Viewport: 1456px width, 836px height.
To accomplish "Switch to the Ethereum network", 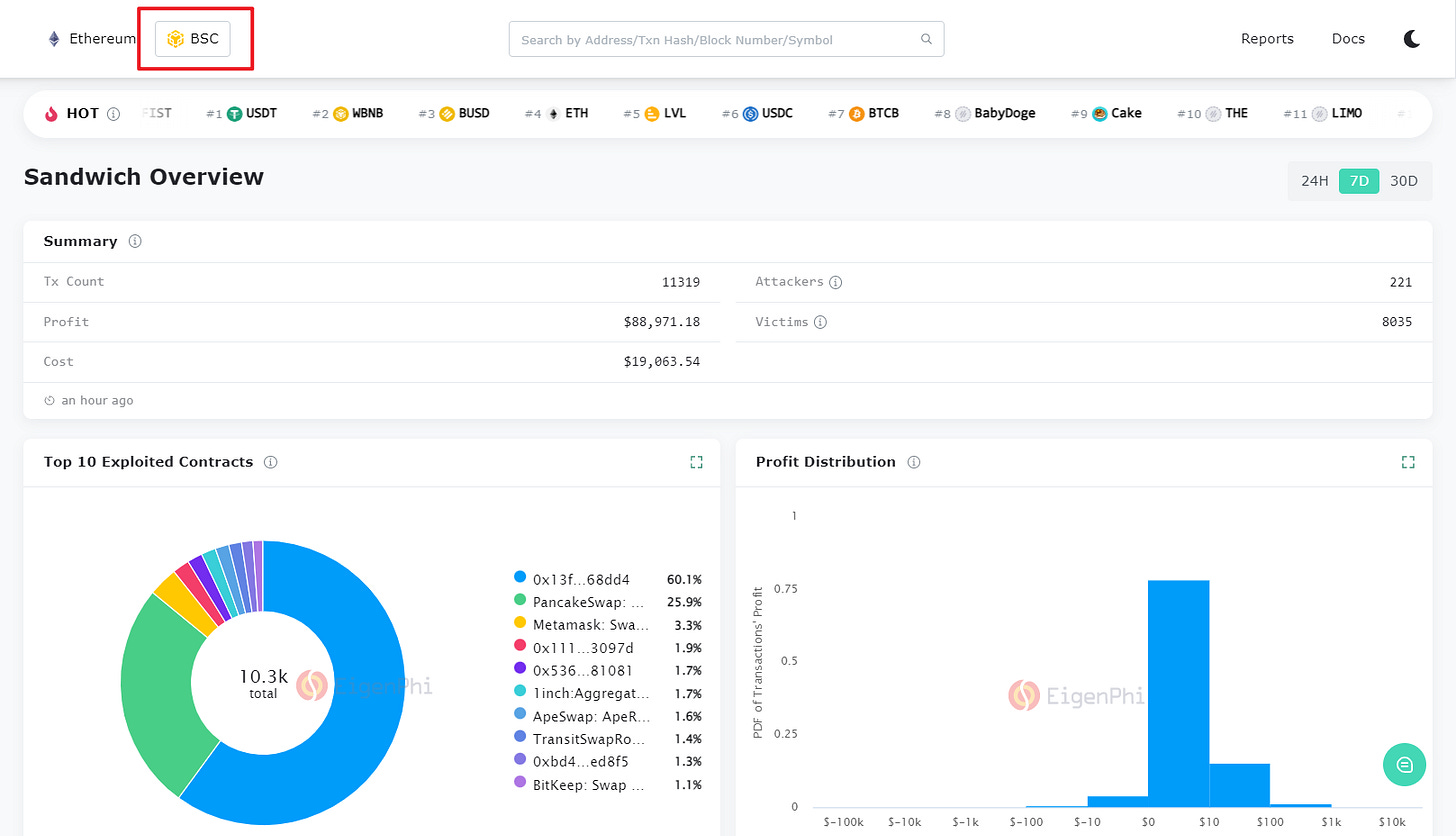I will point(91,39).
